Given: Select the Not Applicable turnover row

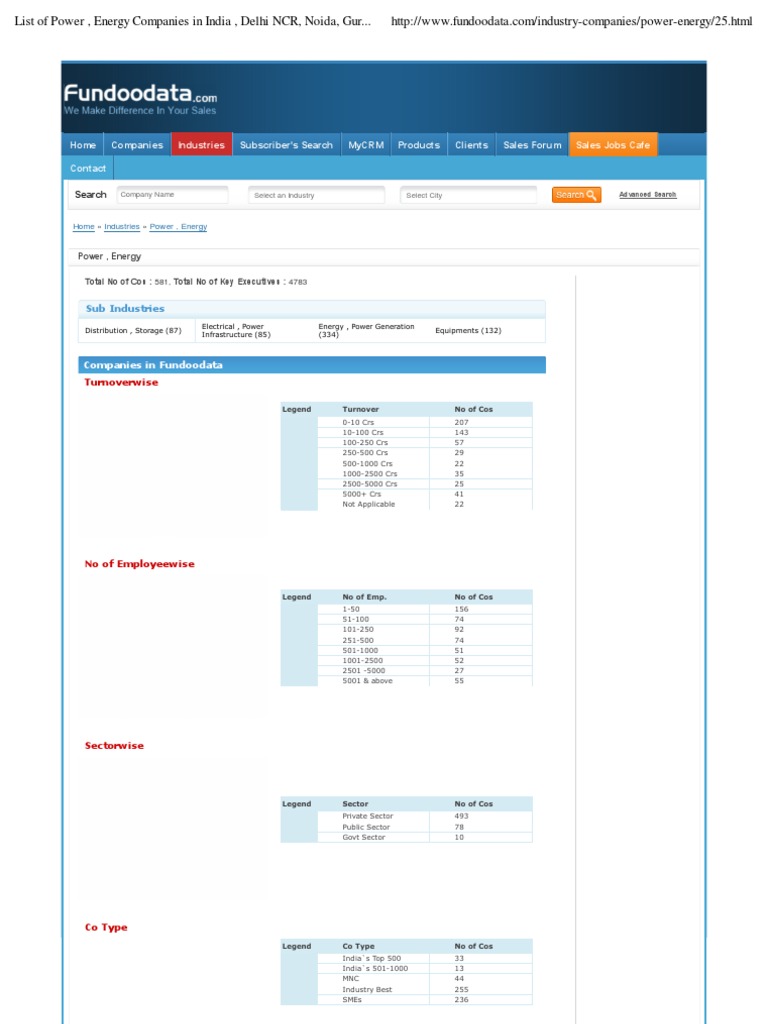Looking at the screenshot, I should [x=424, y=504].
